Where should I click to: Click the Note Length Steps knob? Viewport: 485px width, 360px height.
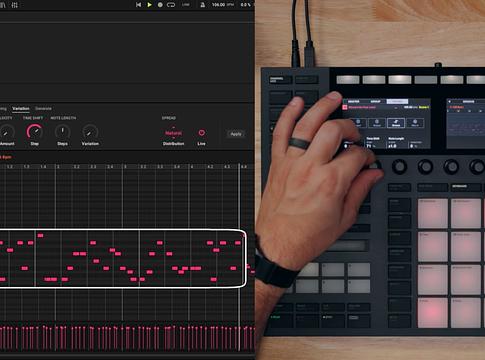pyautogui.click(x=62, y=132)
